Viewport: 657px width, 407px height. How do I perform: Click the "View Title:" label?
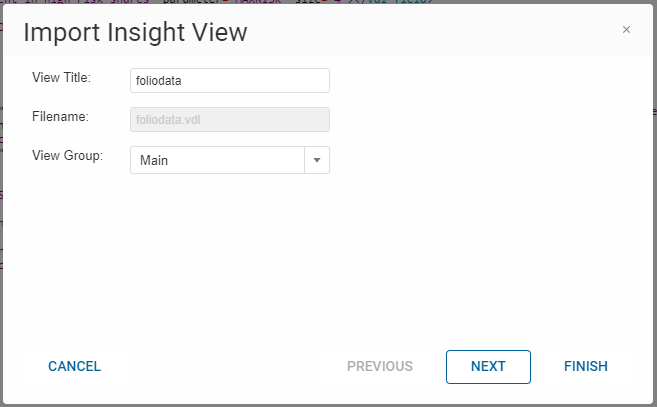pyautogui.click(x=62, y=77)
